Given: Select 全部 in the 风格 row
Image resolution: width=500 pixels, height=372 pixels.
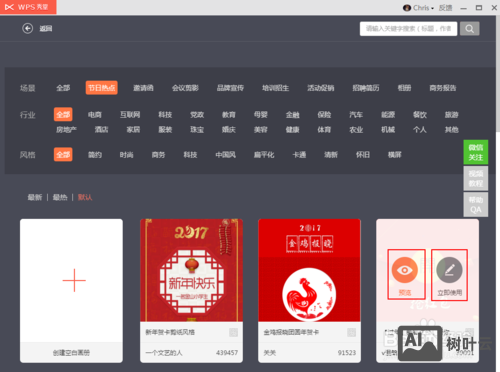Looking at the screenshot, I should pyautogui.click(x=63, y=155).
